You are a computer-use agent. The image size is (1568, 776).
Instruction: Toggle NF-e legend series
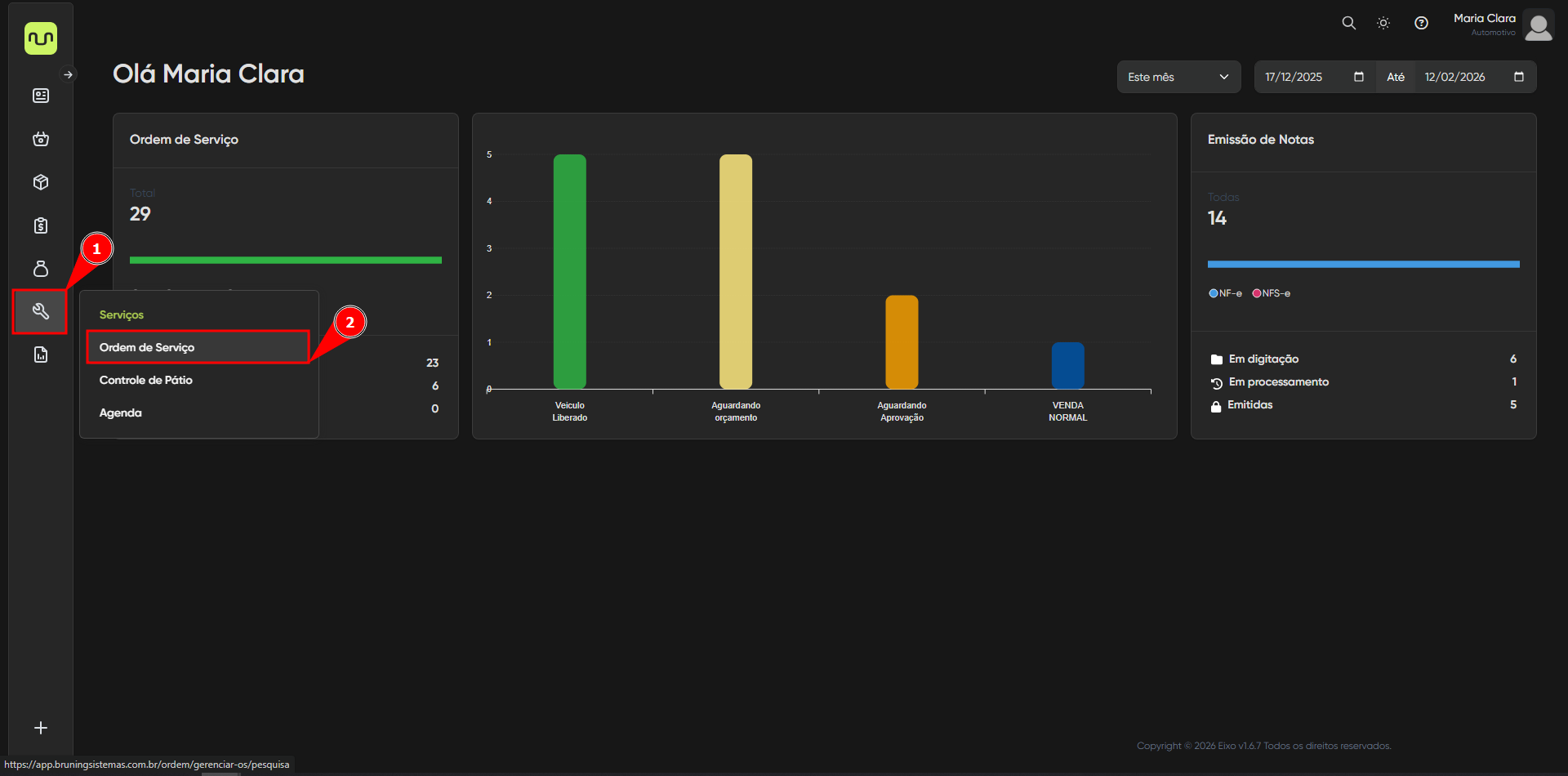pos(1225,293)
